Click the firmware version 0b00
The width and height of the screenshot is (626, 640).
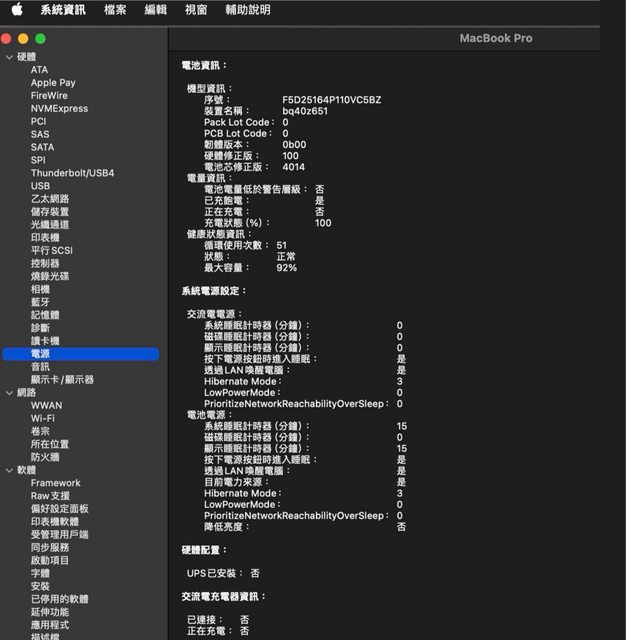pyautogui.click(x=294, y=145)
